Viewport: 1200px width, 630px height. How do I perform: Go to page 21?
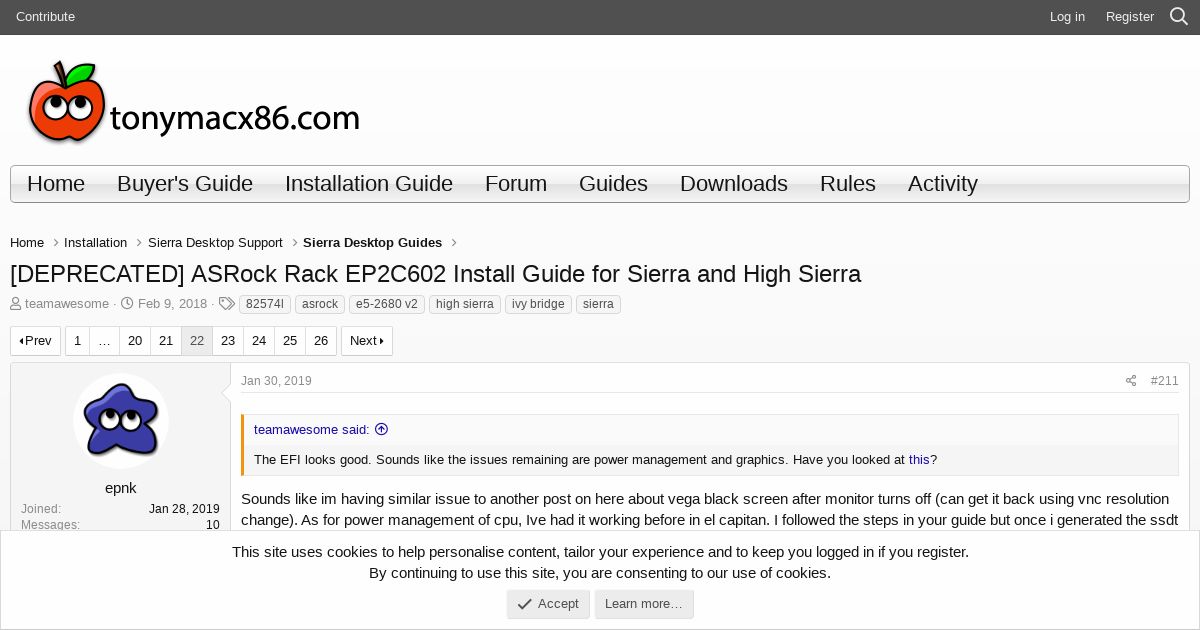(x=166, y=341)
